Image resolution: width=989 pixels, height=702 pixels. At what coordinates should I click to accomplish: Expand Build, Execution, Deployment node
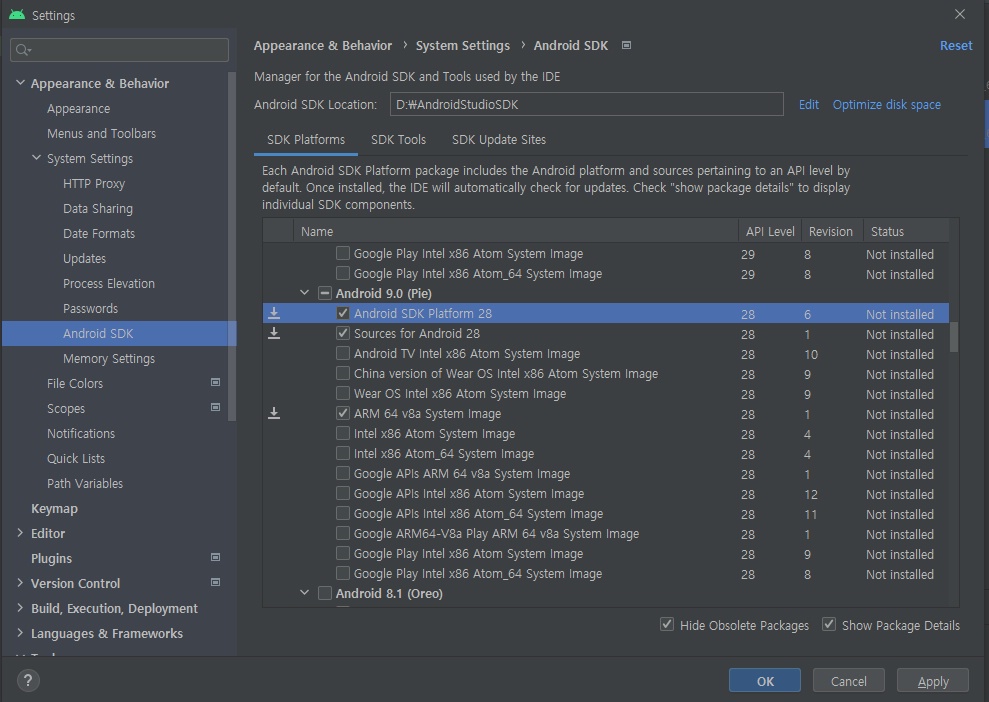coord(20,608)
